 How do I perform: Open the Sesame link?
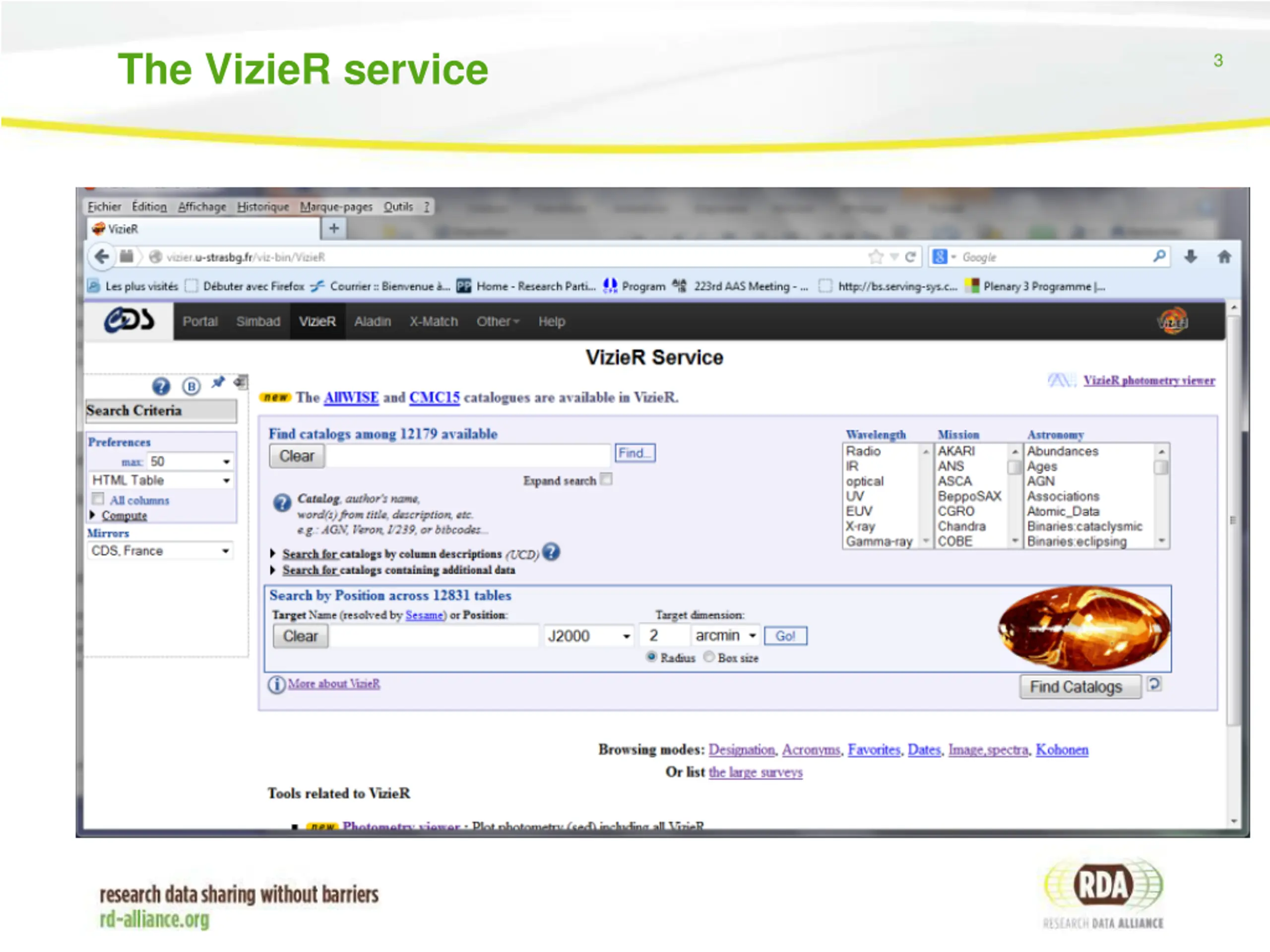pyautogui.click(x=424, y=615)
